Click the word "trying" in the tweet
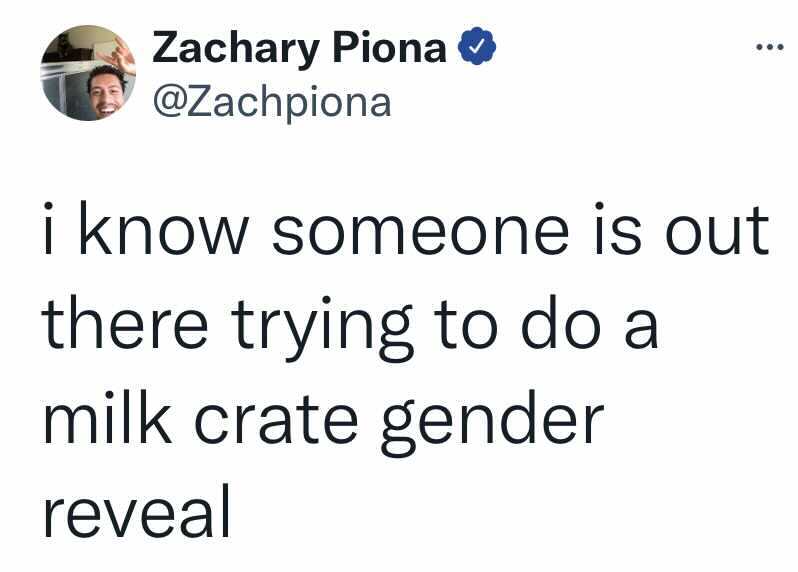Viewport: 798px width, 572px height. click(x=322, y=326)
